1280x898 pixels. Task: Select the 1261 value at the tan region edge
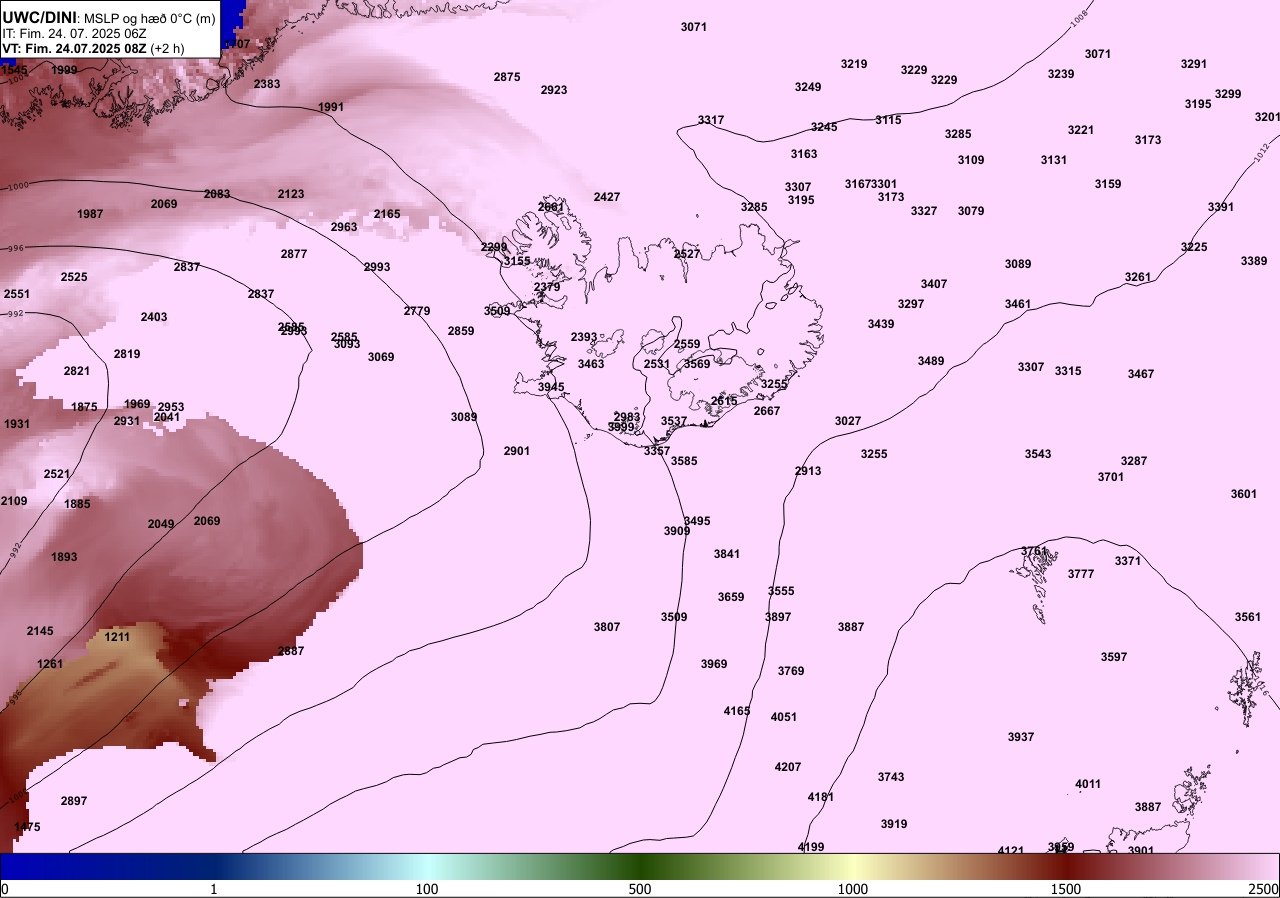(x=50, y=664)
